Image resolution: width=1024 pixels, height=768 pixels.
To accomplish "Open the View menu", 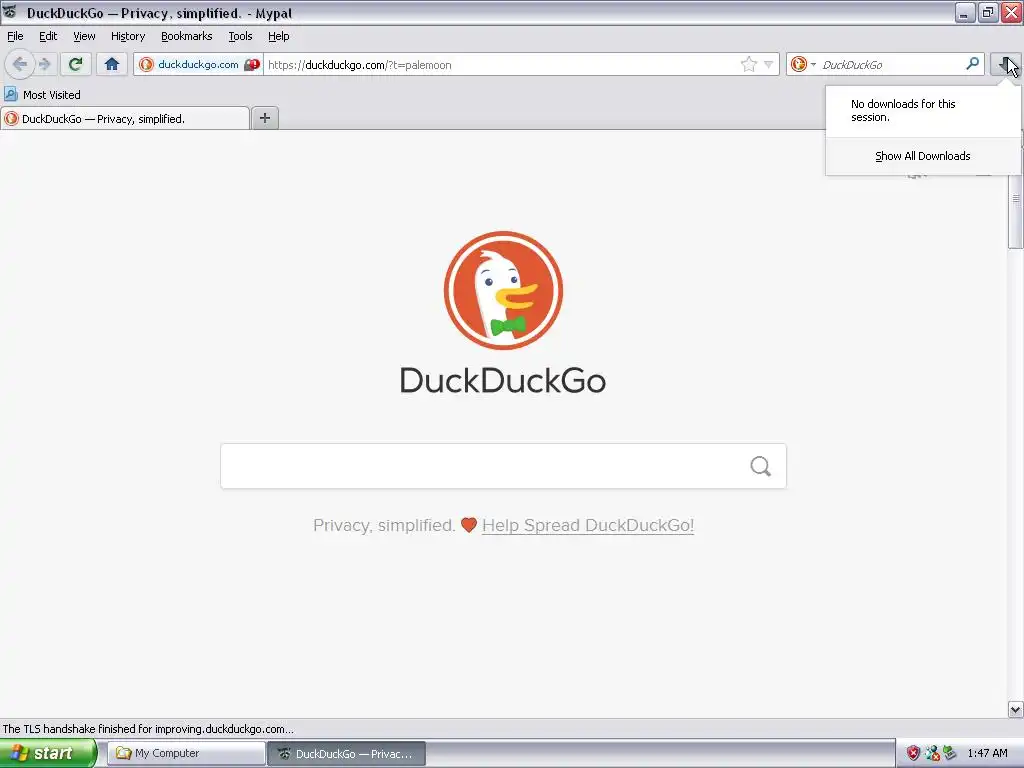I will 84,36.
